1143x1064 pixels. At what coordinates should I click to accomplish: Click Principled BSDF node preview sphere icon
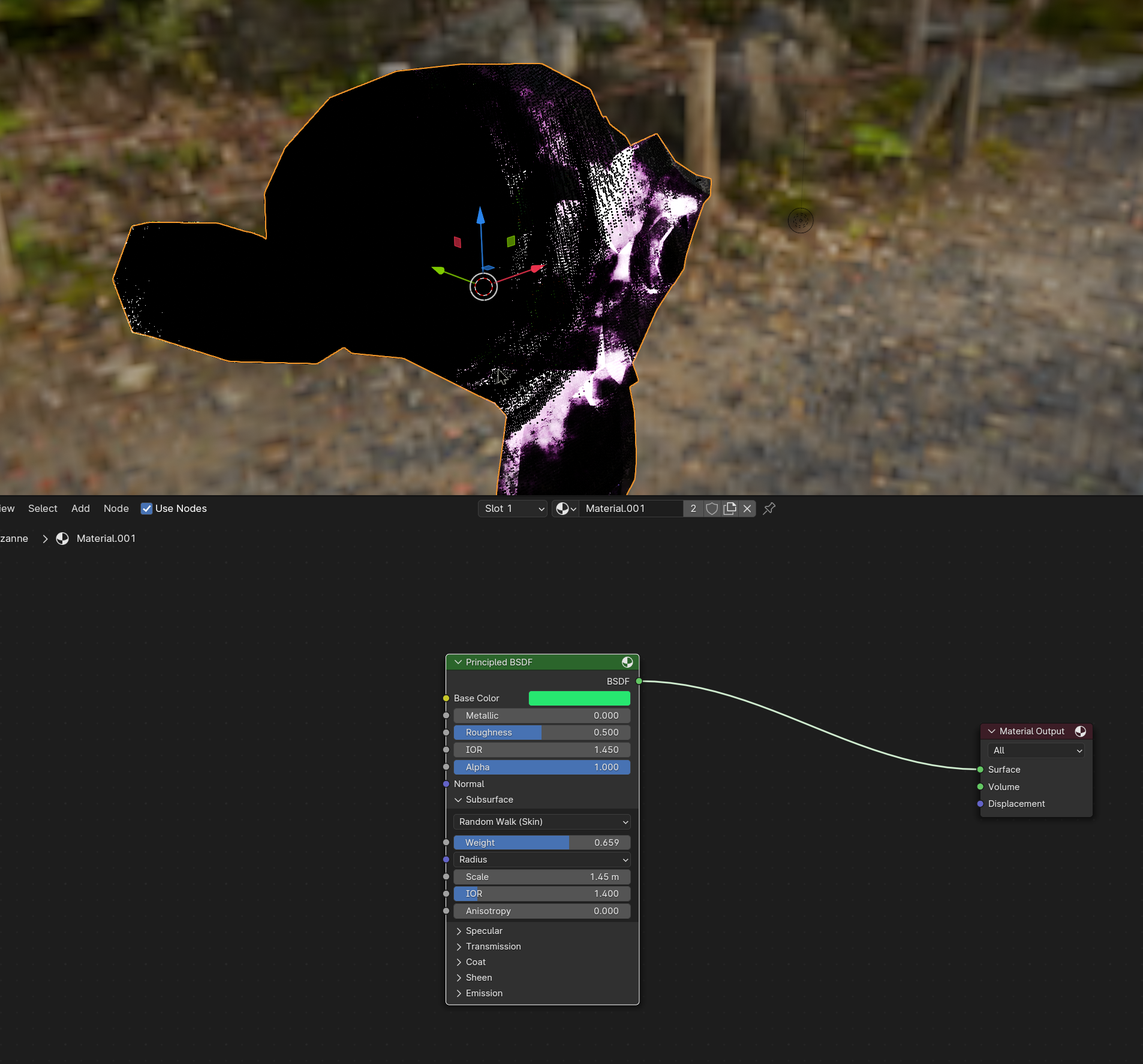(x=627, y=662)
